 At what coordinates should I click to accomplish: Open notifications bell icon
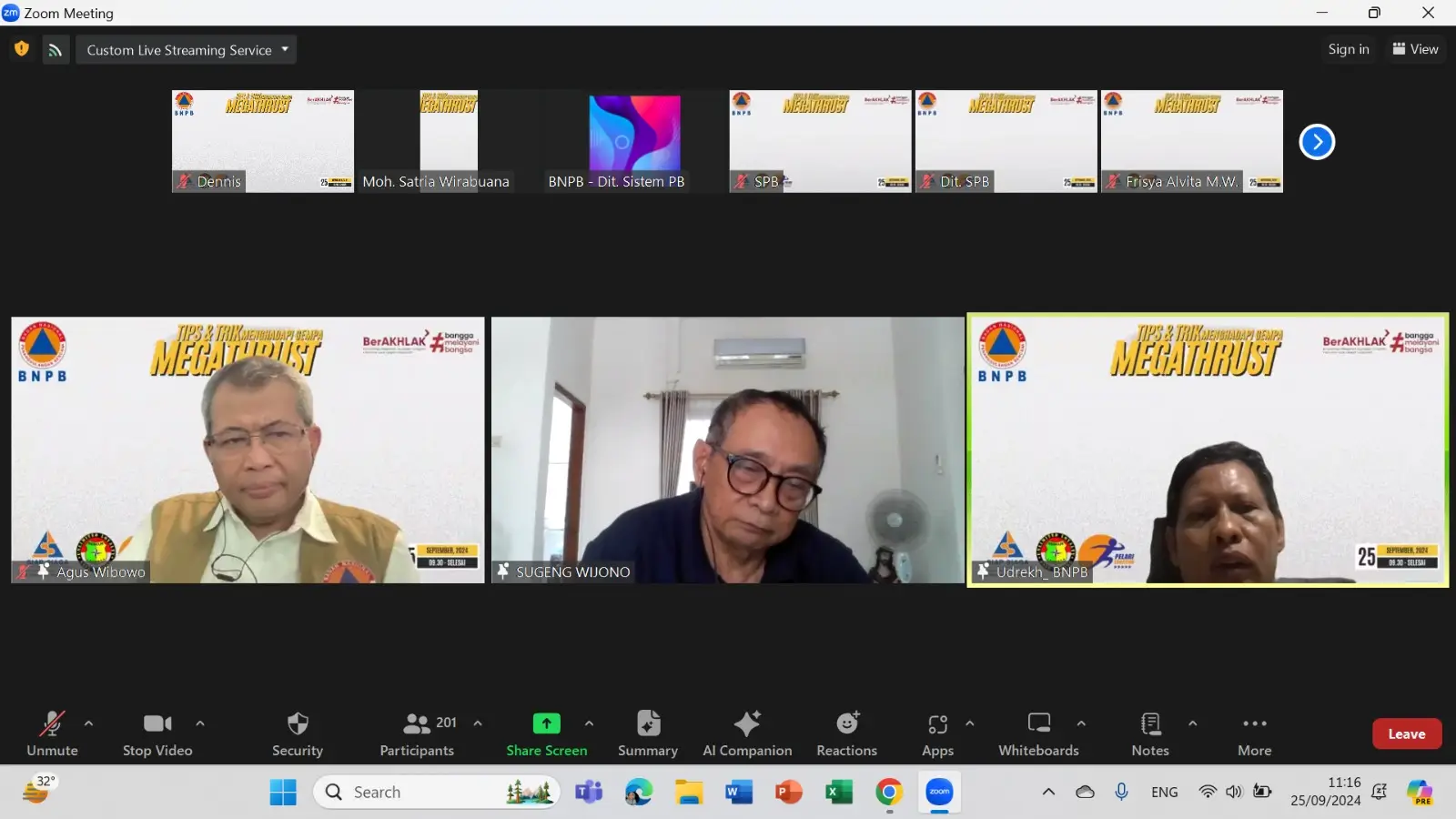pos(1380,792)
